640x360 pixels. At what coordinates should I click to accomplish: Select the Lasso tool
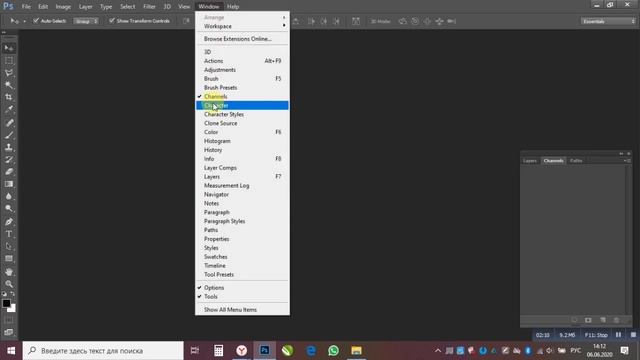tap(9, 73)
